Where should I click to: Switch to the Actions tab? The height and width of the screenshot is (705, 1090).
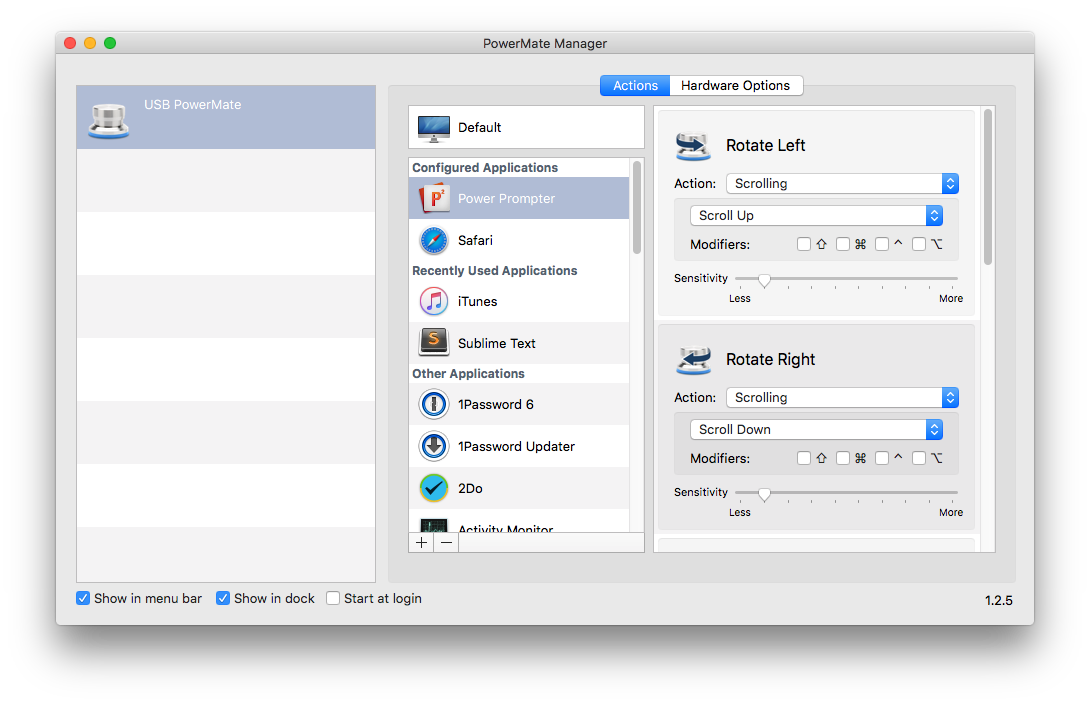tap(635, 86)
